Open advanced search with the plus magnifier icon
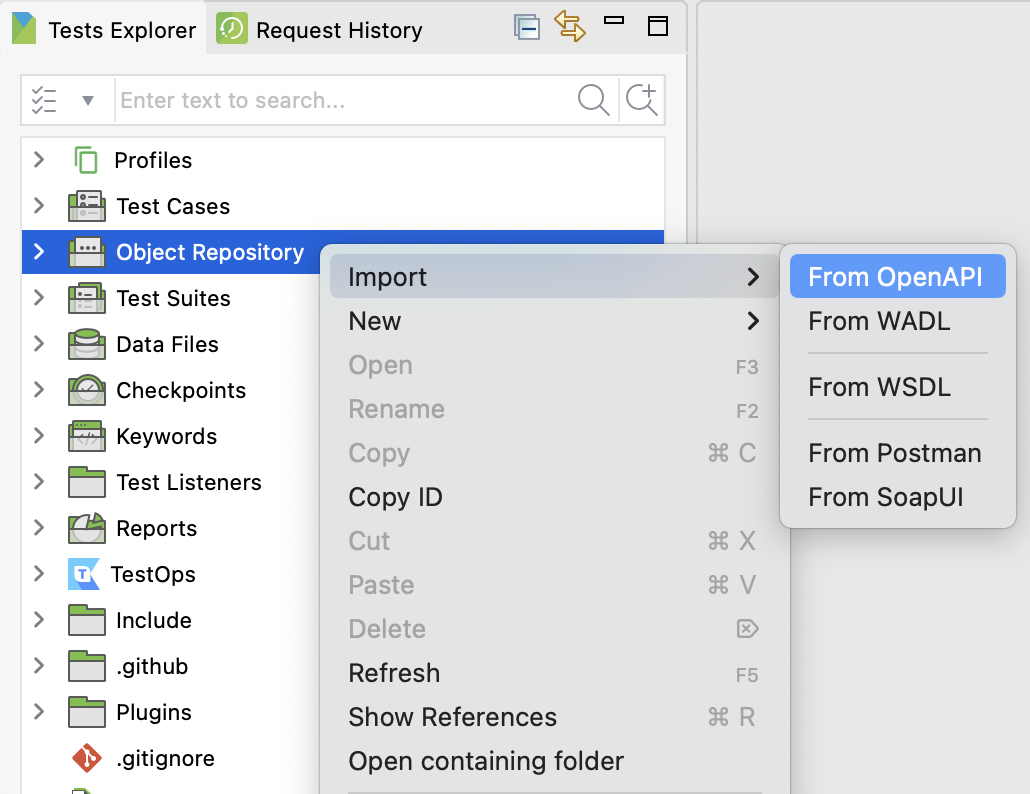 pos(641,100)
